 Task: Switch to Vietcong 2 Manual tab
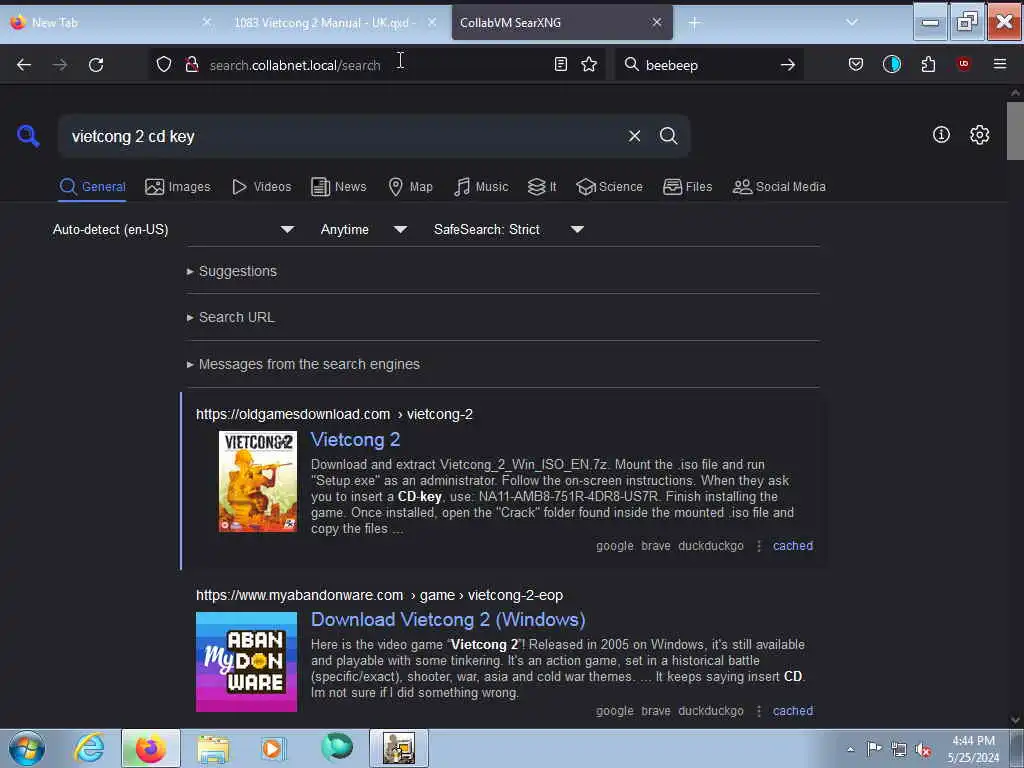click(325, 23)
